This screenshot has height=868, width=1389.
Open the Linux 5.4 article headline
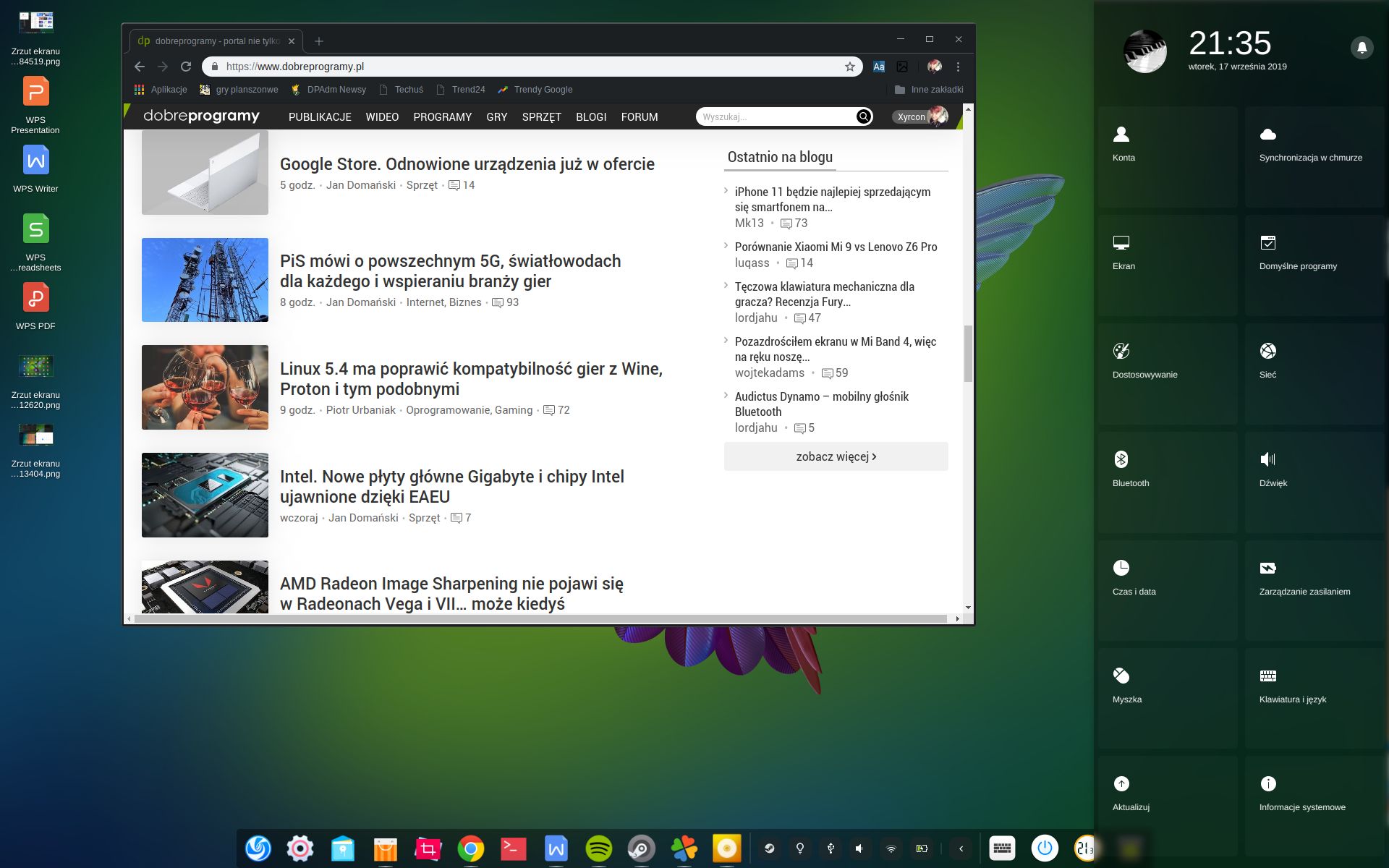click(470, 378)
